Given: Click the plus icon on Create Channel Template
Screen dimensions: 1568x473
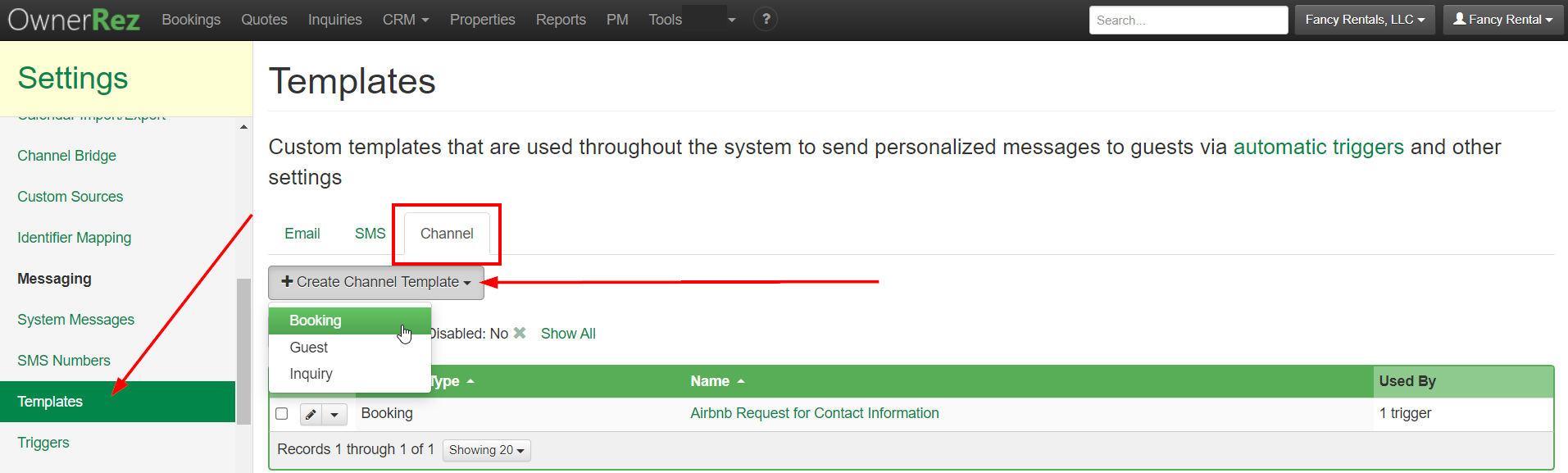Looking at the screenshot, I should tap(285, 282).
